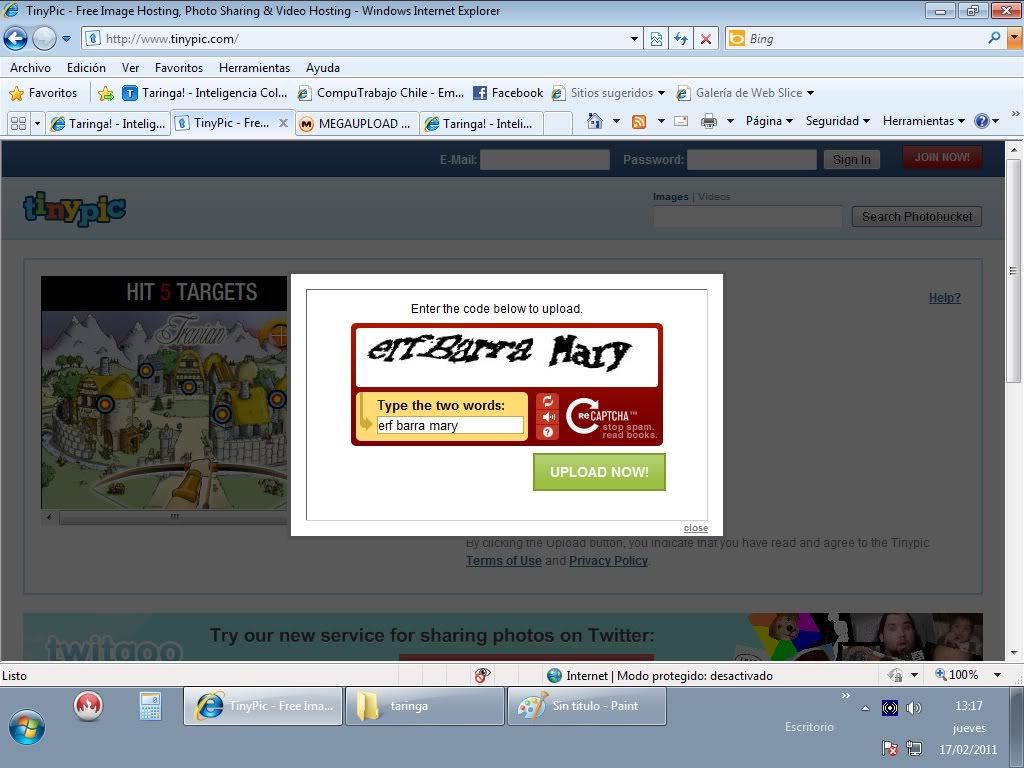Click the Compatibility View icon
This screenshot has width=1024, height=768.
pos(656,39)
